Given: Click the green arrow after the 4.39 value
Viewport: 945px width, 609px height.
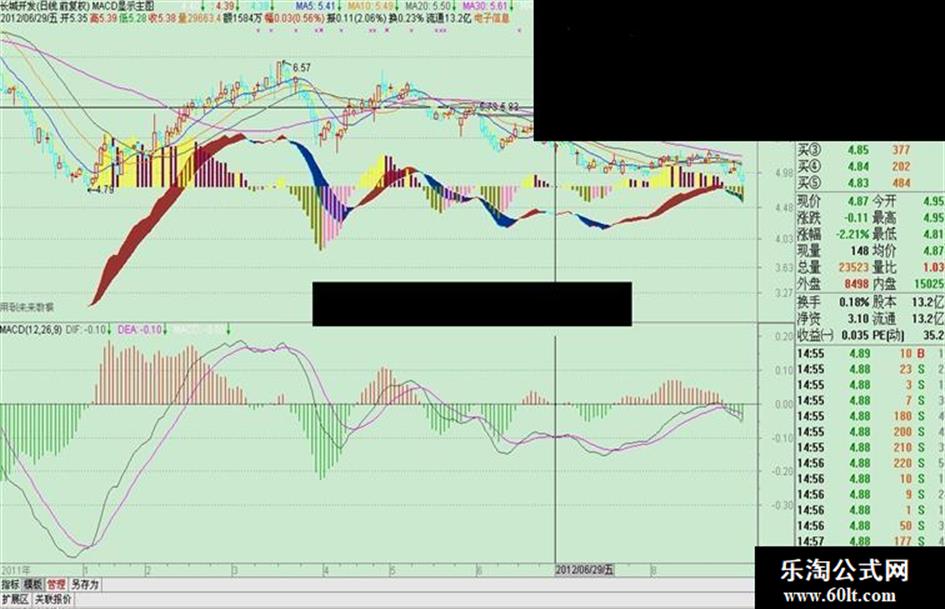Looking at the screenshot, I should pos(238,6).
